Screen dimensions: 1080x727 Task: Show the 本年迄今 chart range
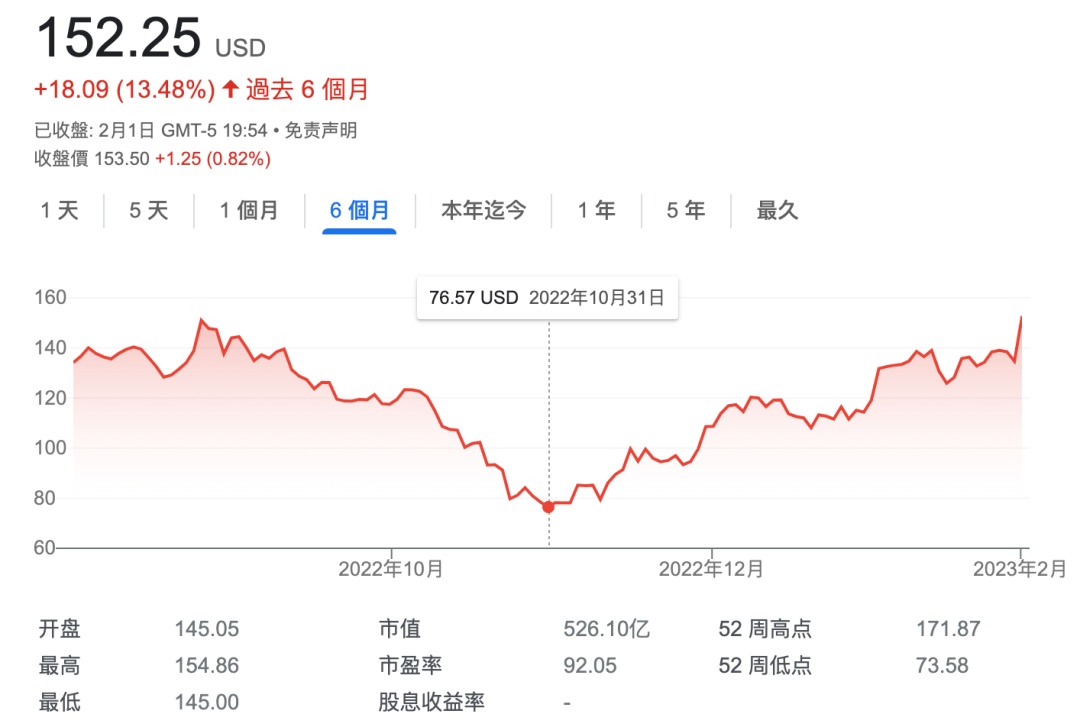483,211
